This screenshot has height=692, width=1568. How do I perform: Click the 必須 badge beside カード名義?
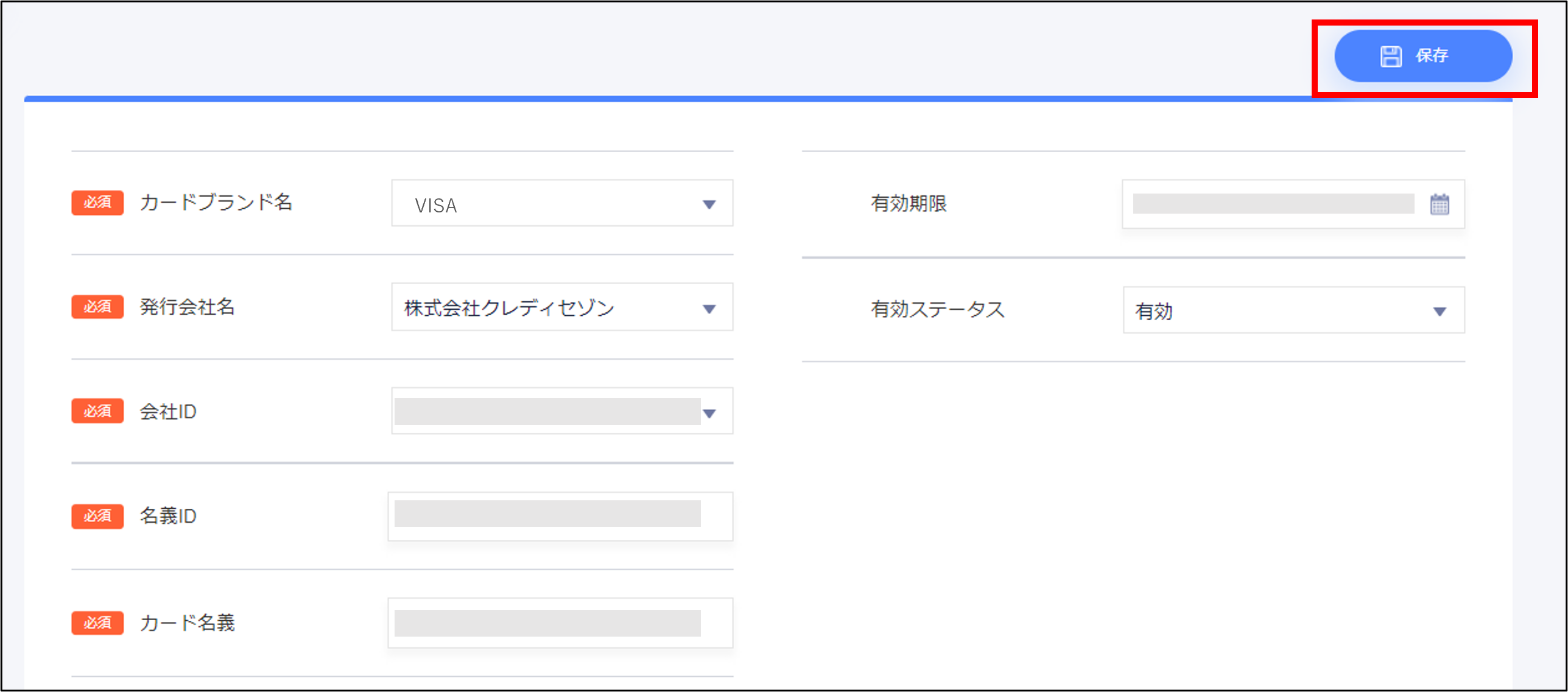click(97, 623)
